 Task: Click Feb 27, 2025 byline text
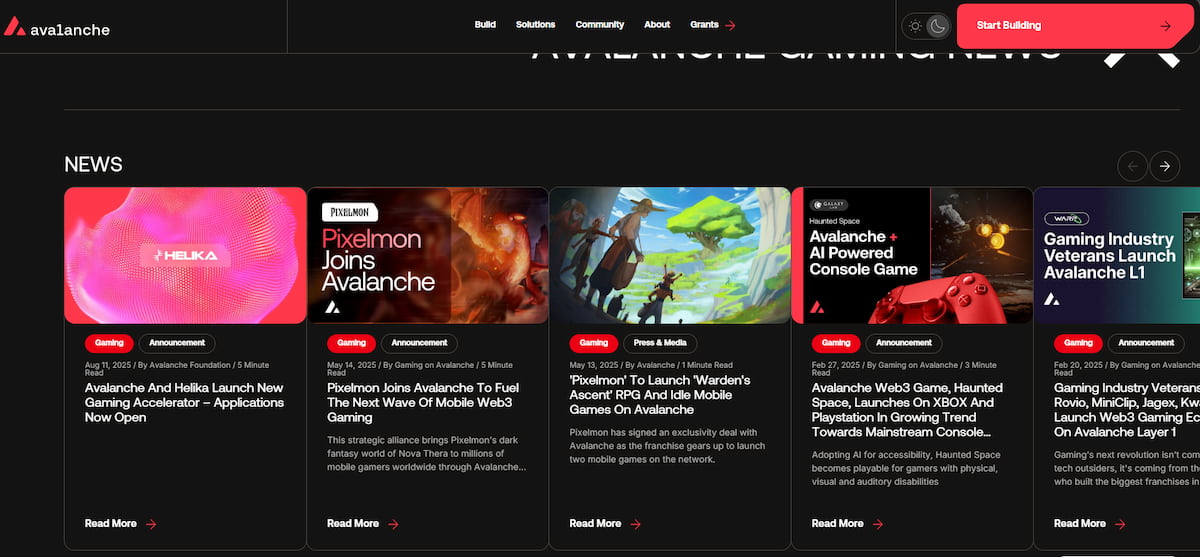coord(904,368)
